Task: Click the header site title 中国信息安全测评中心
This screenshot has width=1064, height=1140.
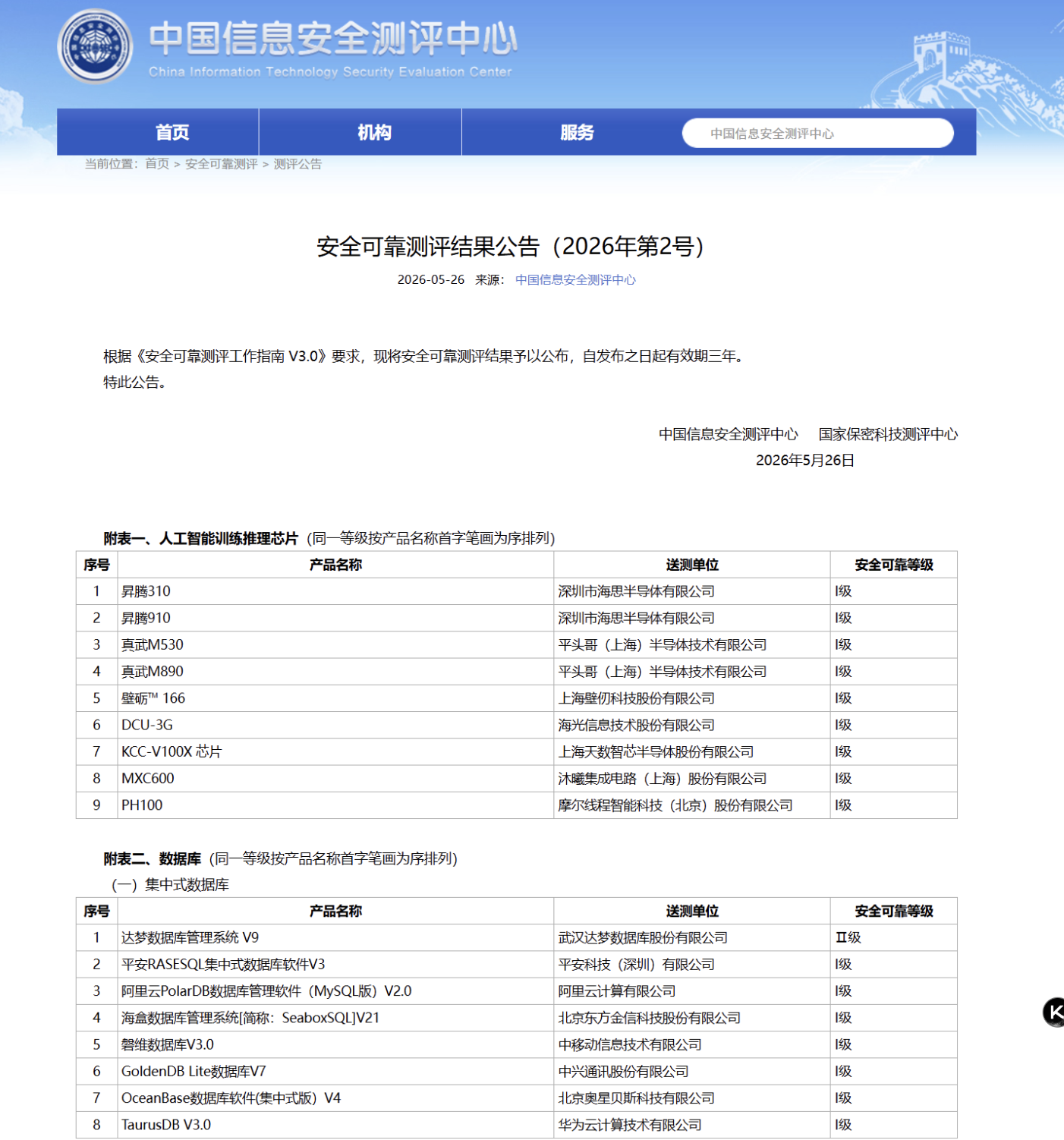Action: (x=333, y=39)
